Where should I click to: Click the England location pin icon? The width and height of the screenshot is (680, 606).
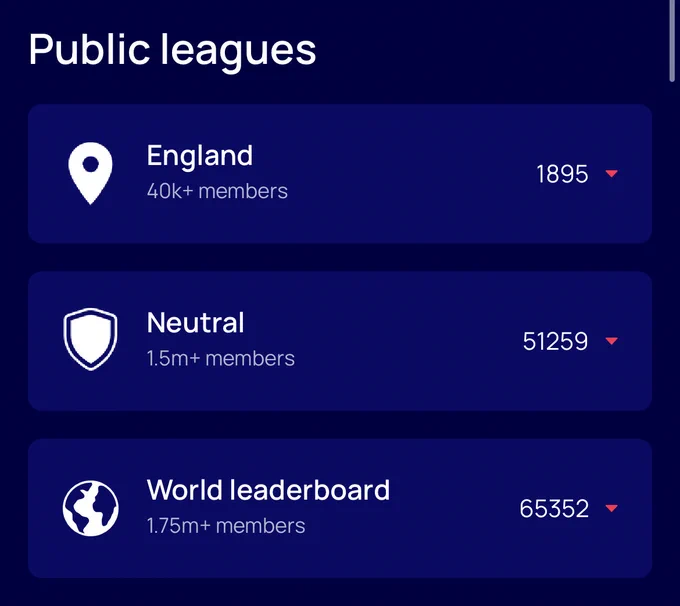pyautogui.click(x=90, y=173)
